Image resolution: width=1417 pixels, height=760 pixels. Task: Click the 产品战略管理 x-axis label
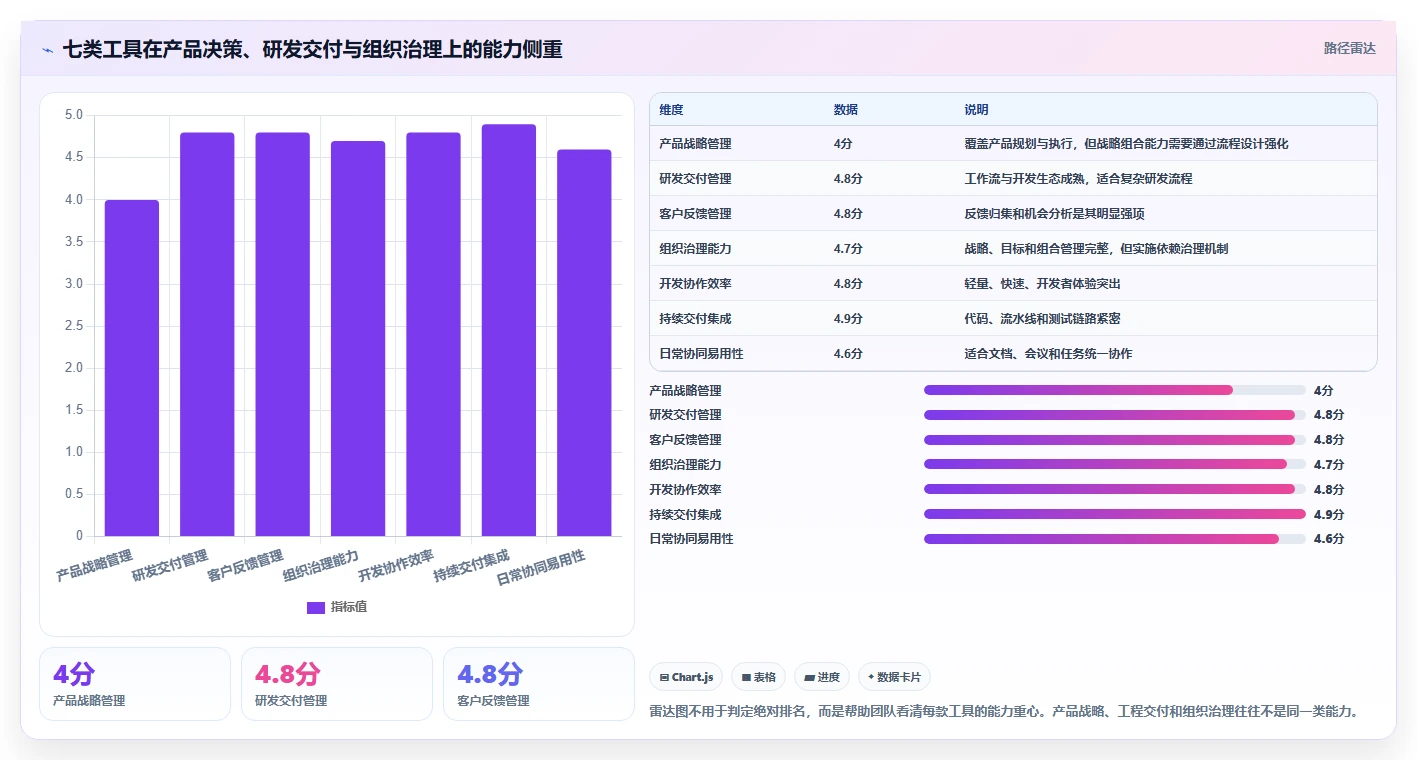(x=95, y=566)
